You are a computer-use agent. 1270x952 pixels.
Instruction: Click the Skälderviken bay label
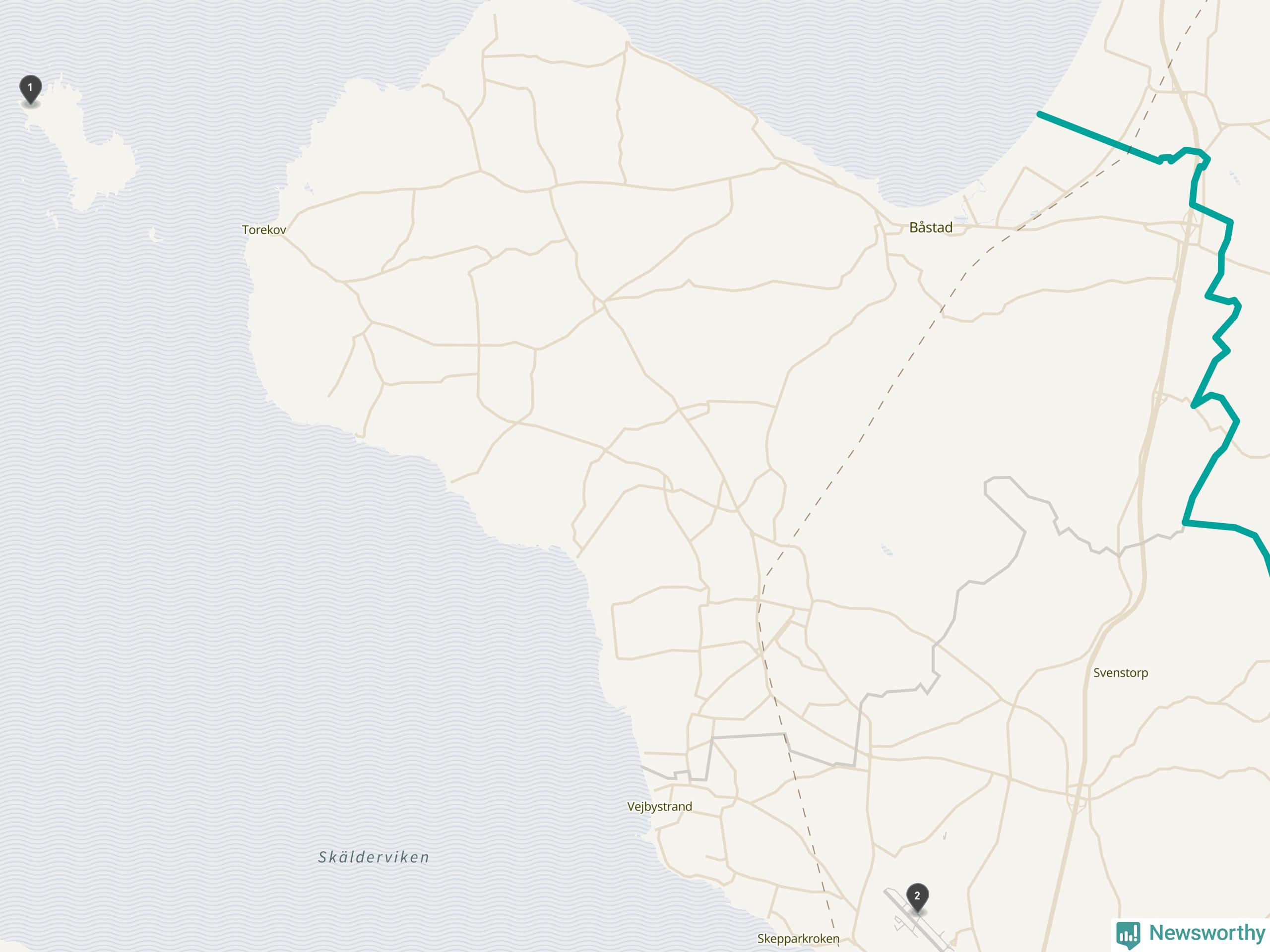(374, 857)
